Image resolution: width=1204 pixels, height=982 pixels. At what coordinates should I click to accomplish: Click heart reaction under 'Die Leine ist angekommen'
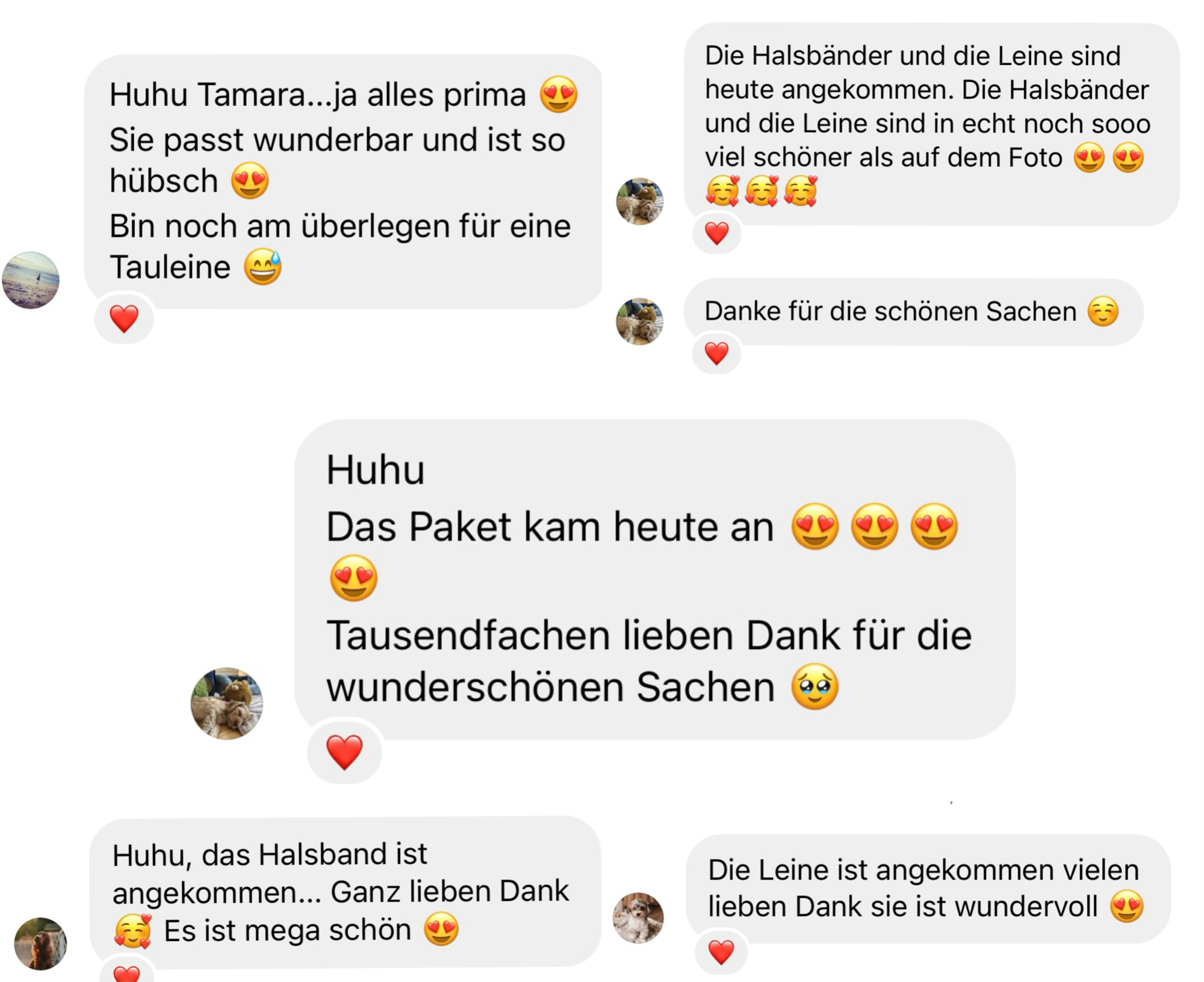(721, 952)
